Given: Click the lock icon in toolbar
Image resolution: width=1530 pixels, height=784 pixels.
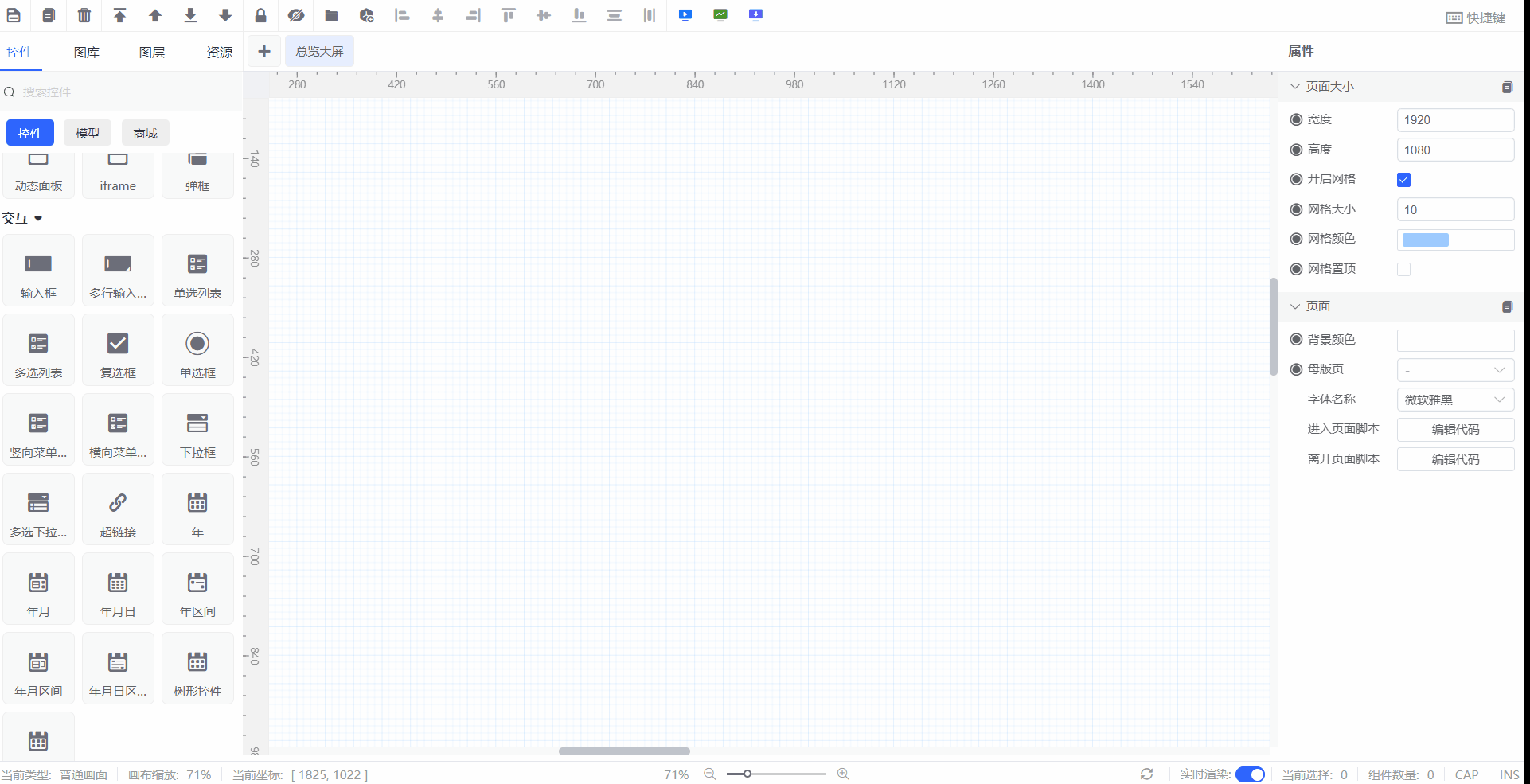Looking at the screenshot, I should (260, 15).
